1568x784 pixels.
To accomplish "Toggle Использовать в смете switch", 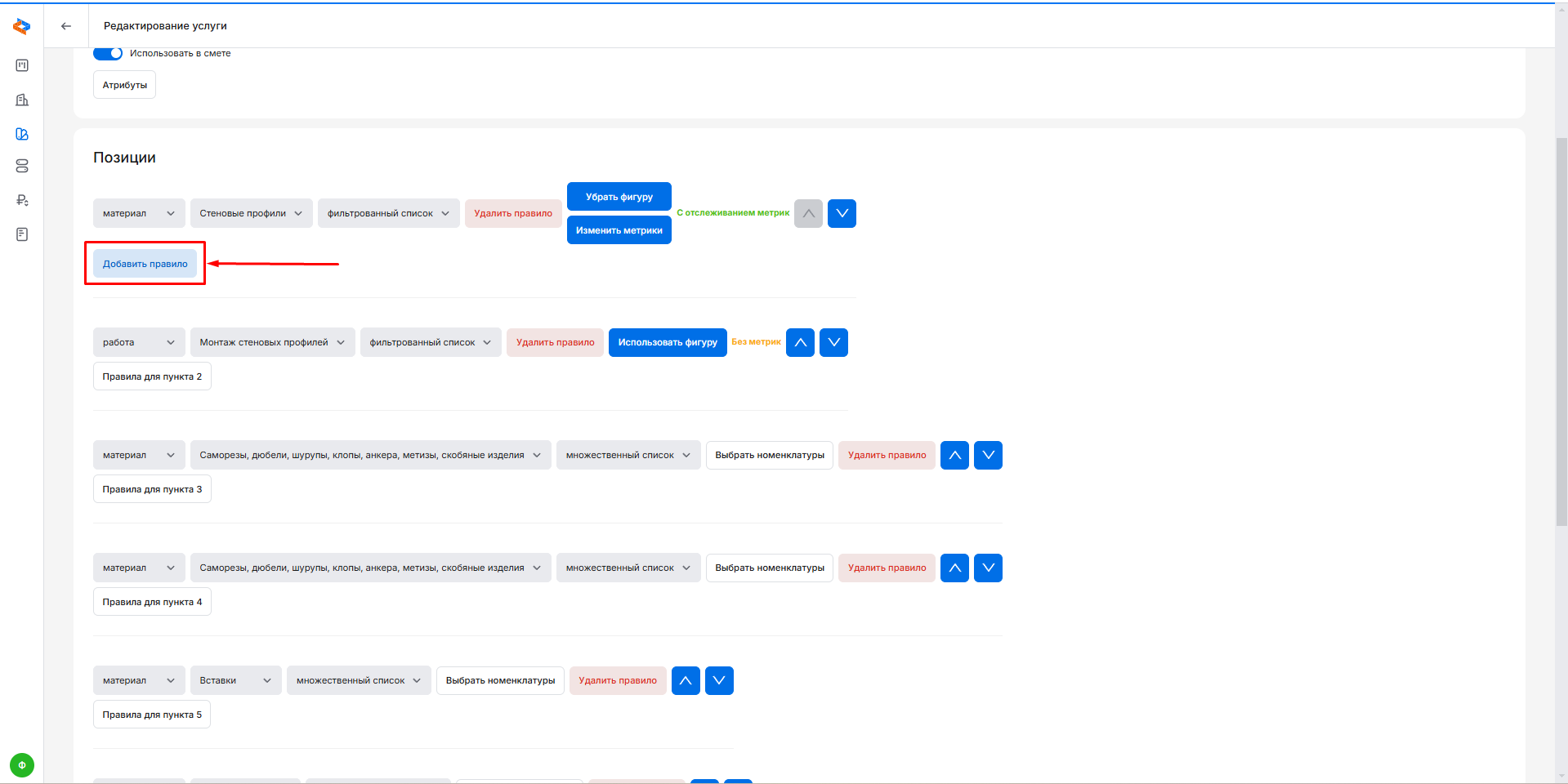I will 108,53.
